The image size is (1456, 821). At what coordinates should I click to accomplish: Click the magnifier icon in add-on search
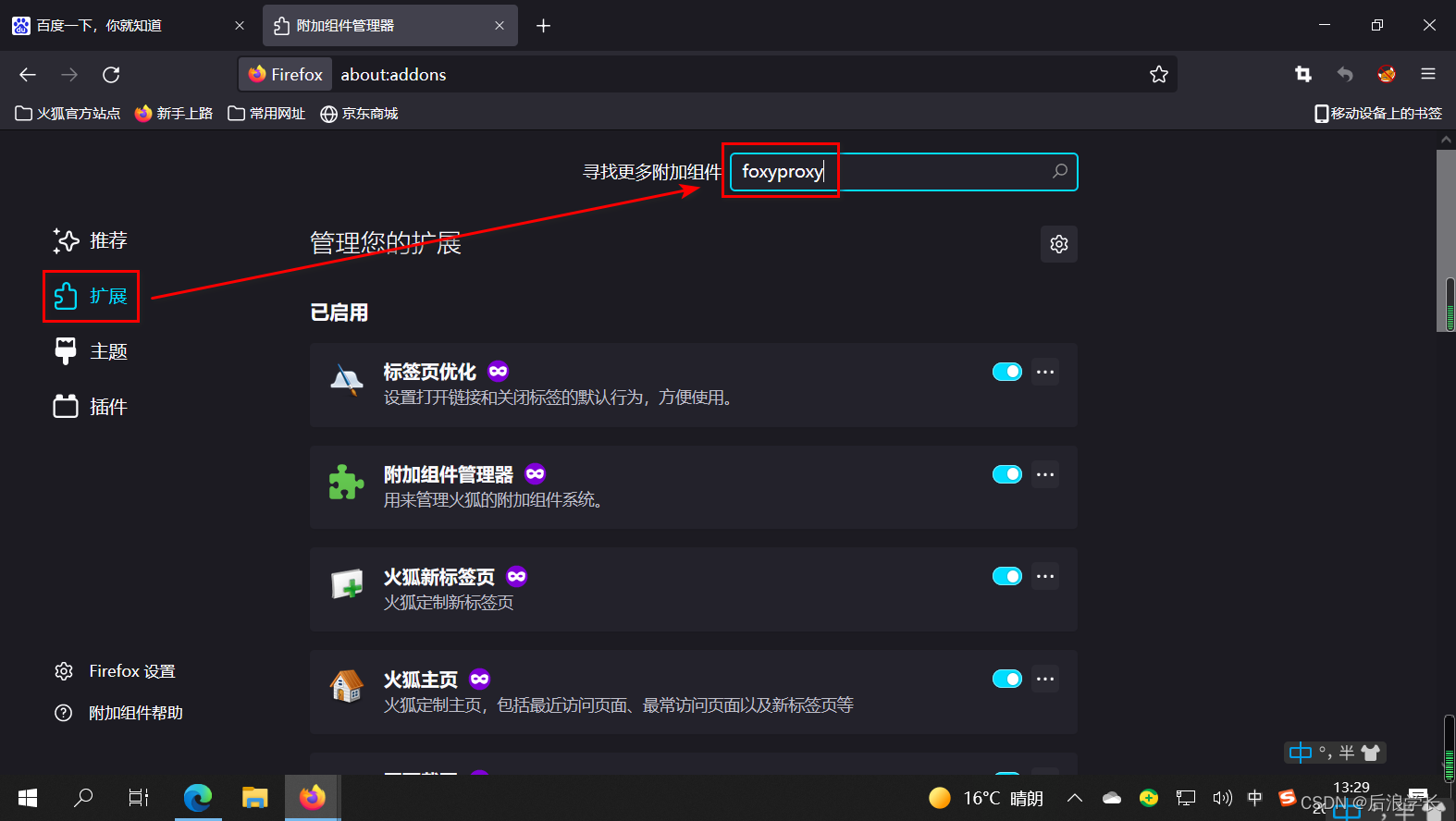(1060, 171)
